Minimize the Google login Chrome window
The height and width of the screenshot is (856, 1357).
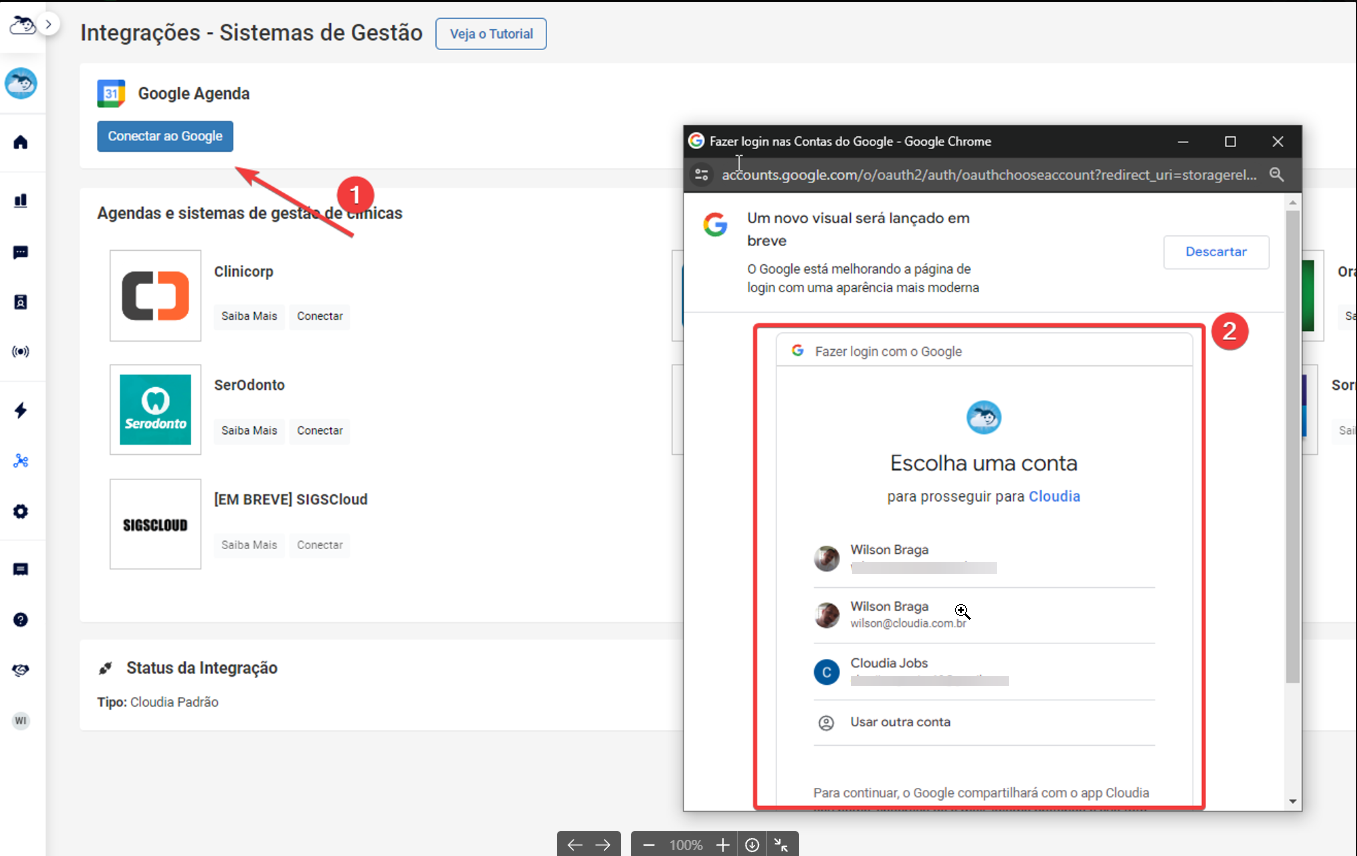click(1183, 142)
